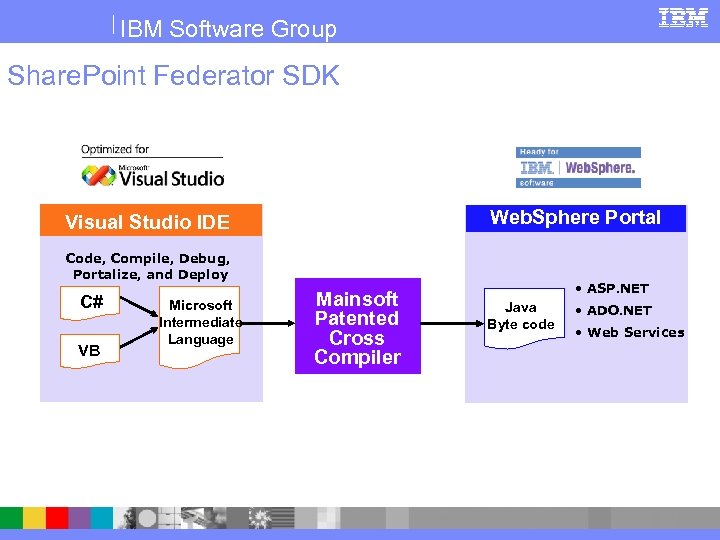Image resolution: width=720 pixels, height=540 pixels.
Task: Click the purple square in the footer strip
Action: (x=79, y=518)
